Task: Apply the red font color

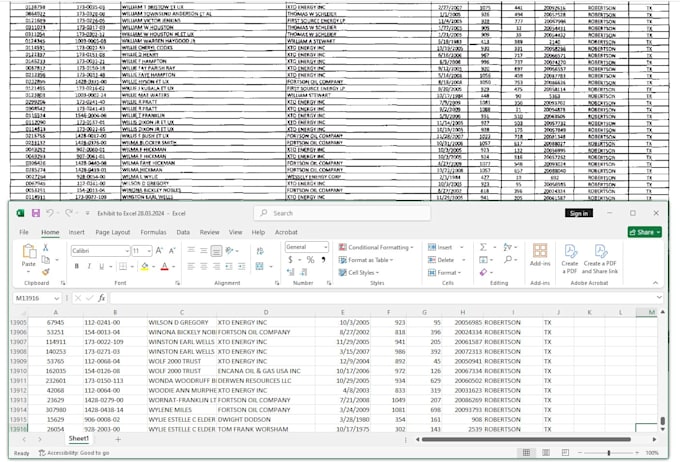Action: (x=164, y=266)
